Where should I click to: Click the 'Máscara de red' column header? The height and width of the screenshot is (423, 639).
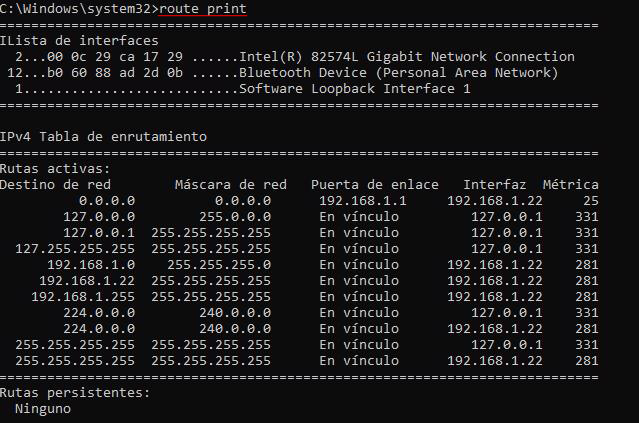pos(231,185)
